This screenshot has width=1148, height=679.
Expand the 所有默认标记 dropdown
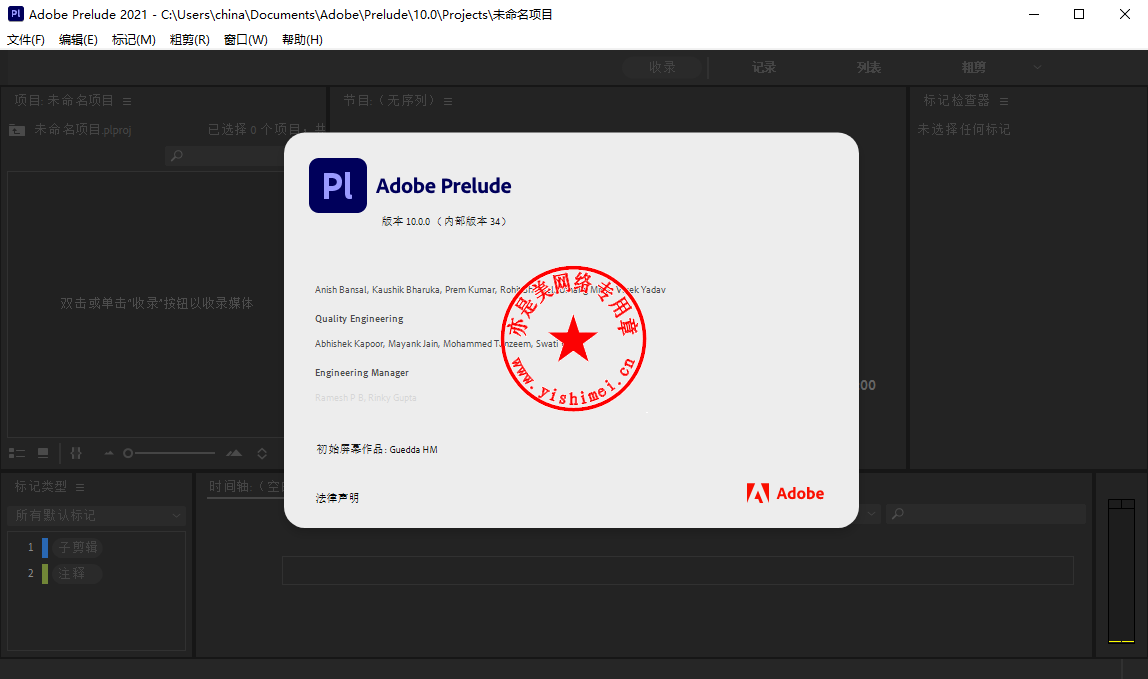(x=97, y=516)
